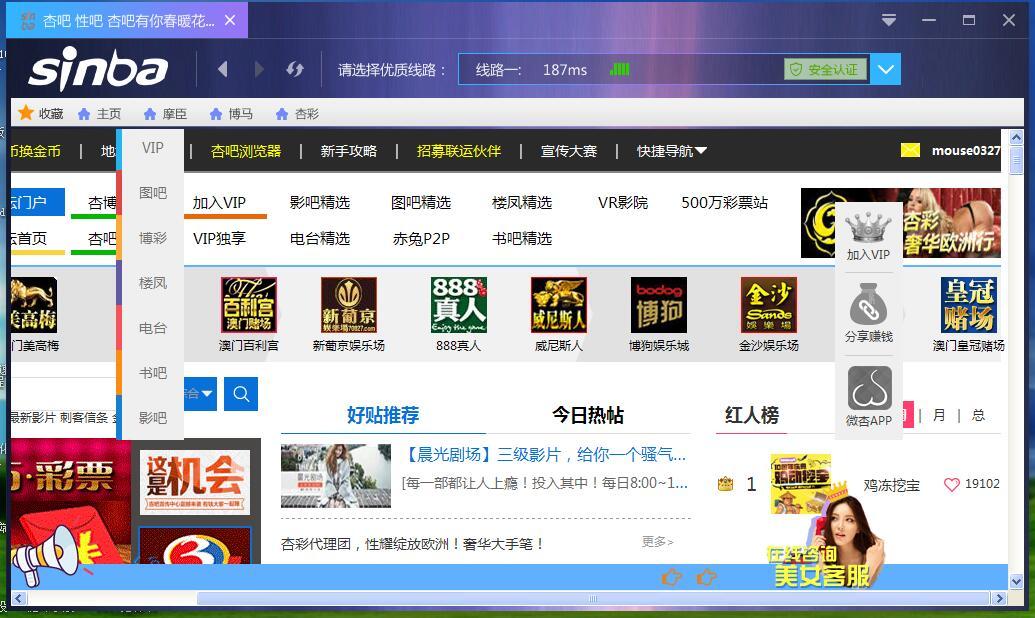Select 总 in 红人榜 ranking
1035x618 pixels.
pos(978,415)
